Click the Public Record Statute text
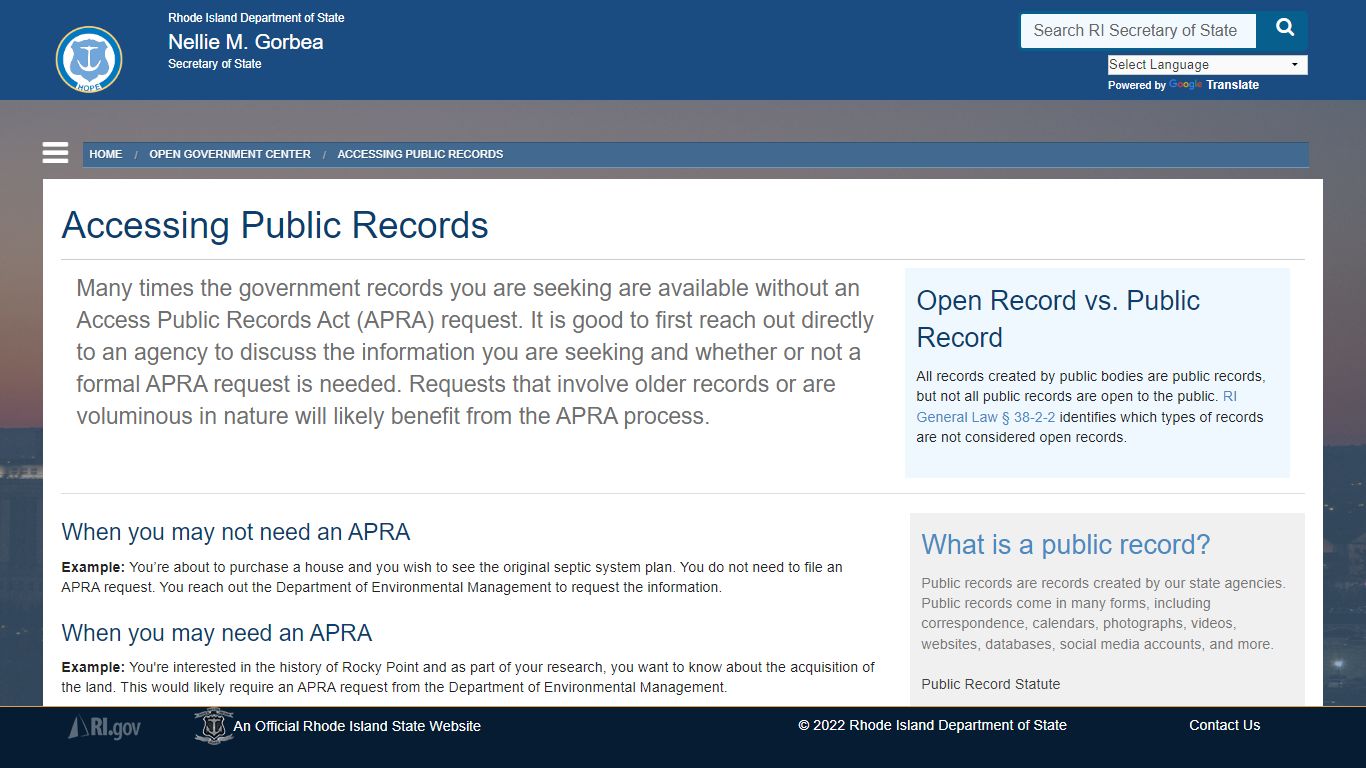This screenshot has width=1366, height=768. (990, 684)
